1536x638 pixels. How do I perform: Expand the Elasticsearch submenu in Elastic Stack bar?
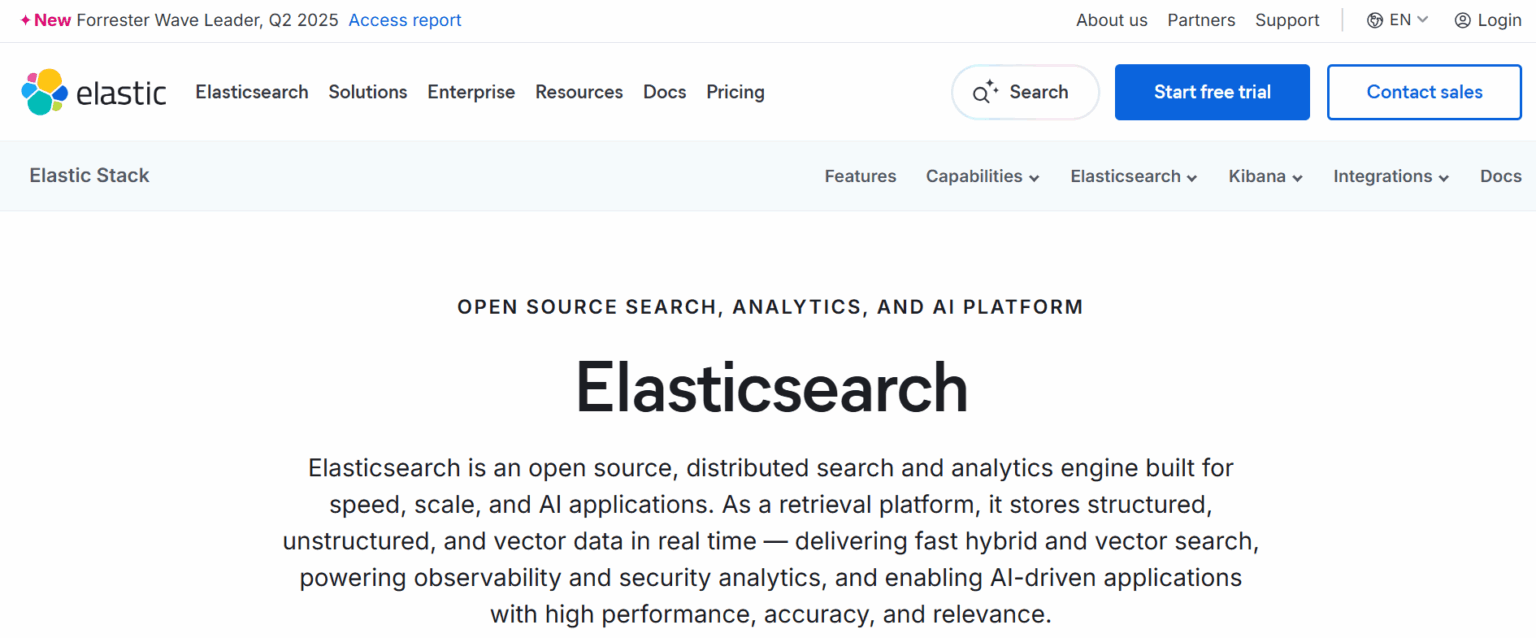[1134, 176]
